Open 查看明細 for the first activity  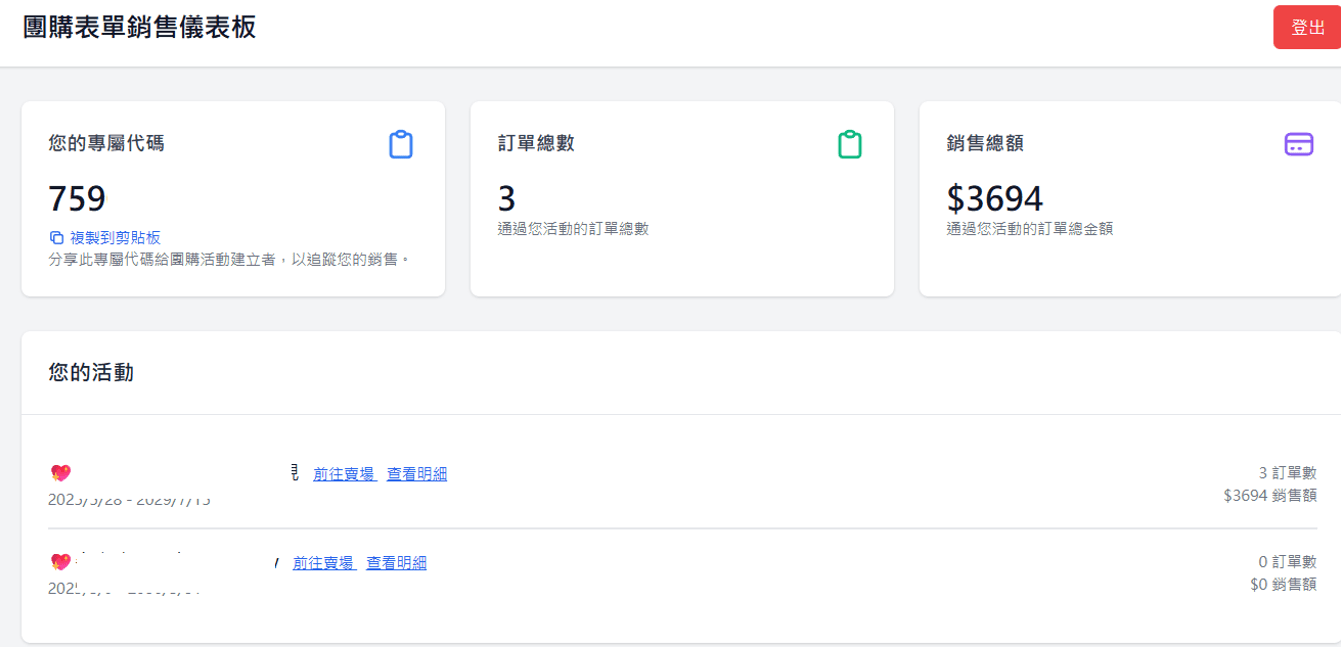point(417,474)
